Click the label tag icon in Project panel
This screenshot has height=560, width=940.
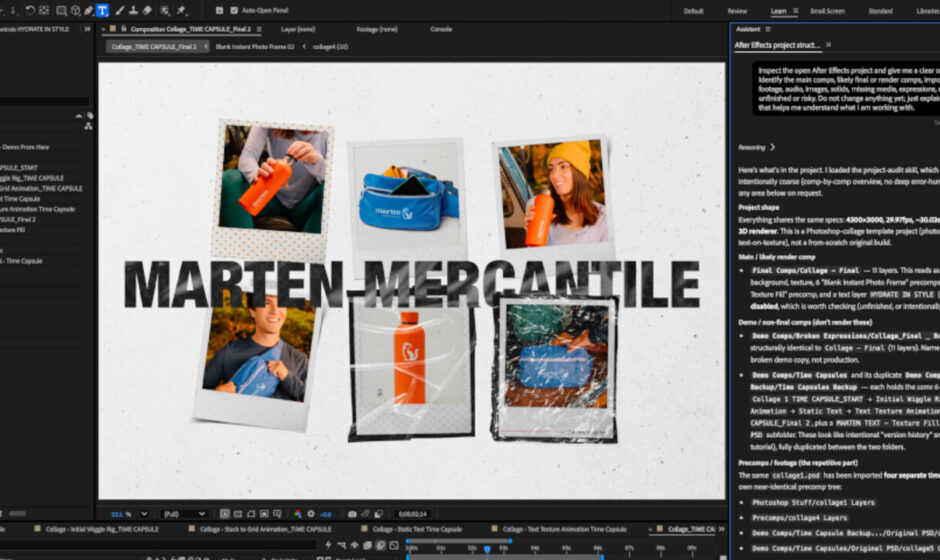(89, 116)
